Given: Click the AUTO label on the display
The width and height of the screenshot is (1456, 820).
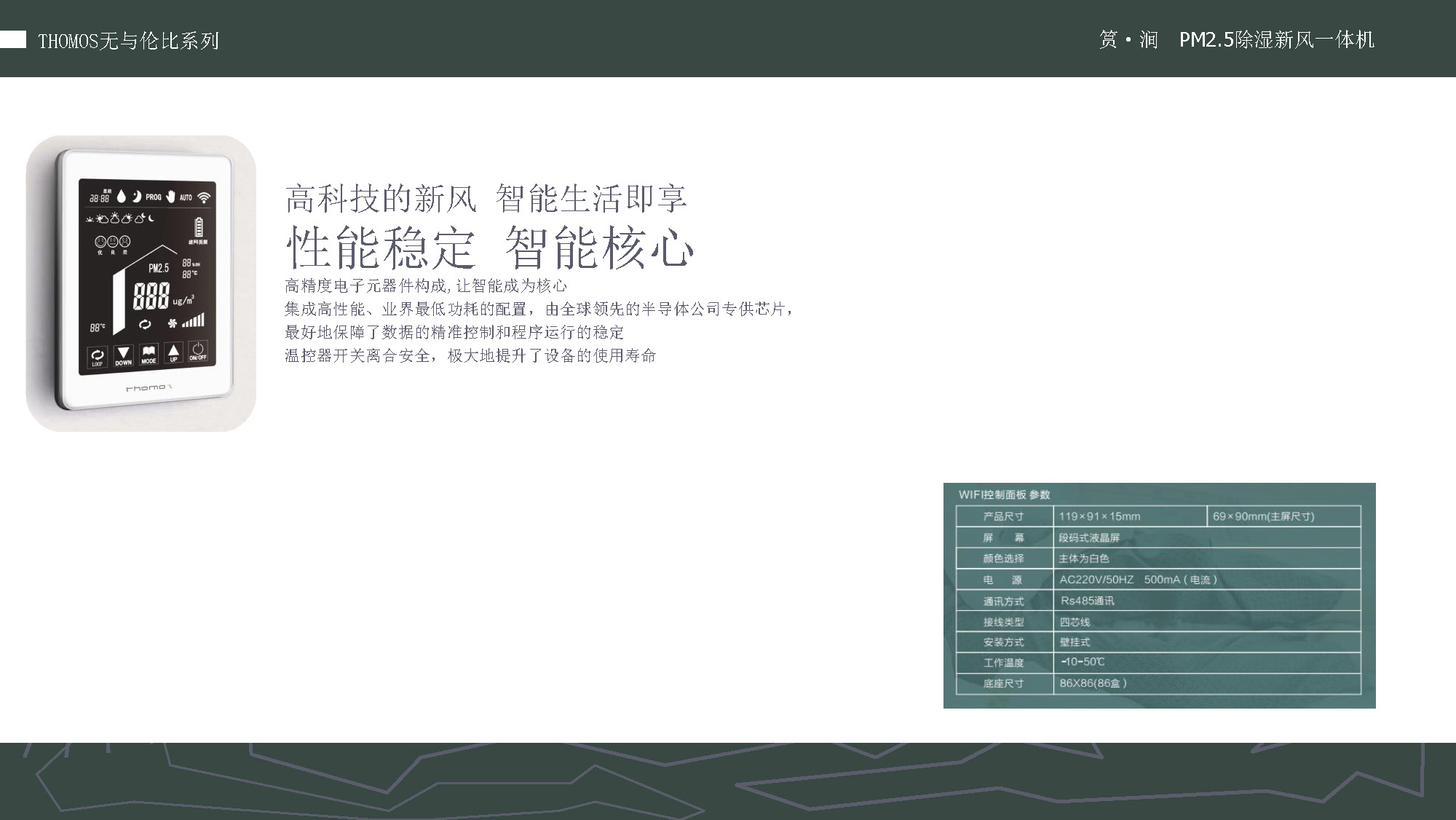Looking at the screenshot, I should click(186, 197).
